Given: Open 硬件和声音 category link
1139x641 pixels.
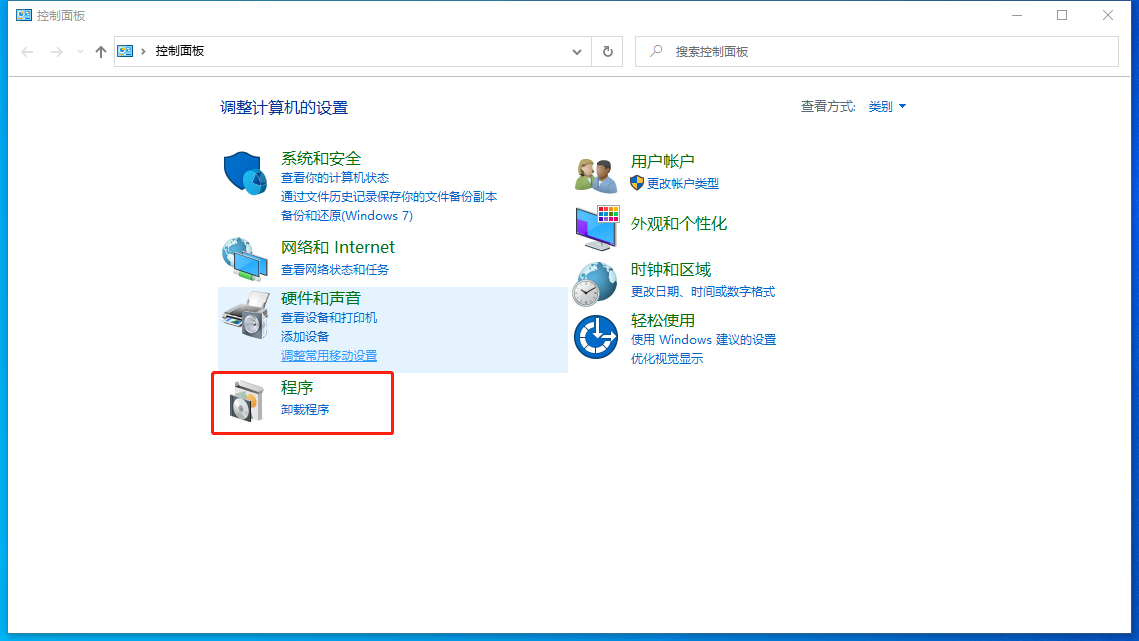Looking at the screenshot, I should (321, 299).
